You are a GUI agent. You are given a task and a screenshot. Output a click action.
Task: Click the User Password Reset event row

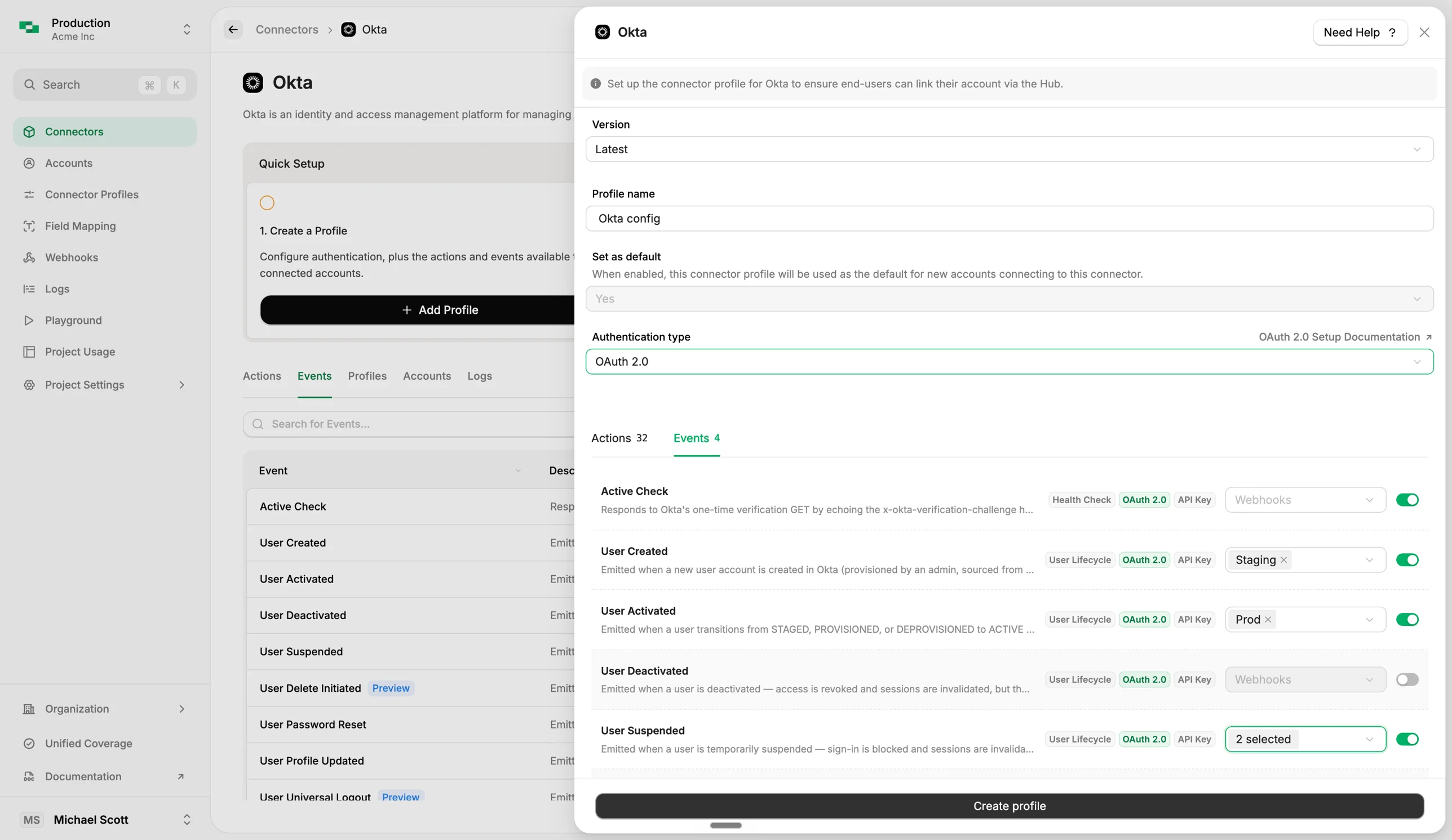tap(410, 725)
